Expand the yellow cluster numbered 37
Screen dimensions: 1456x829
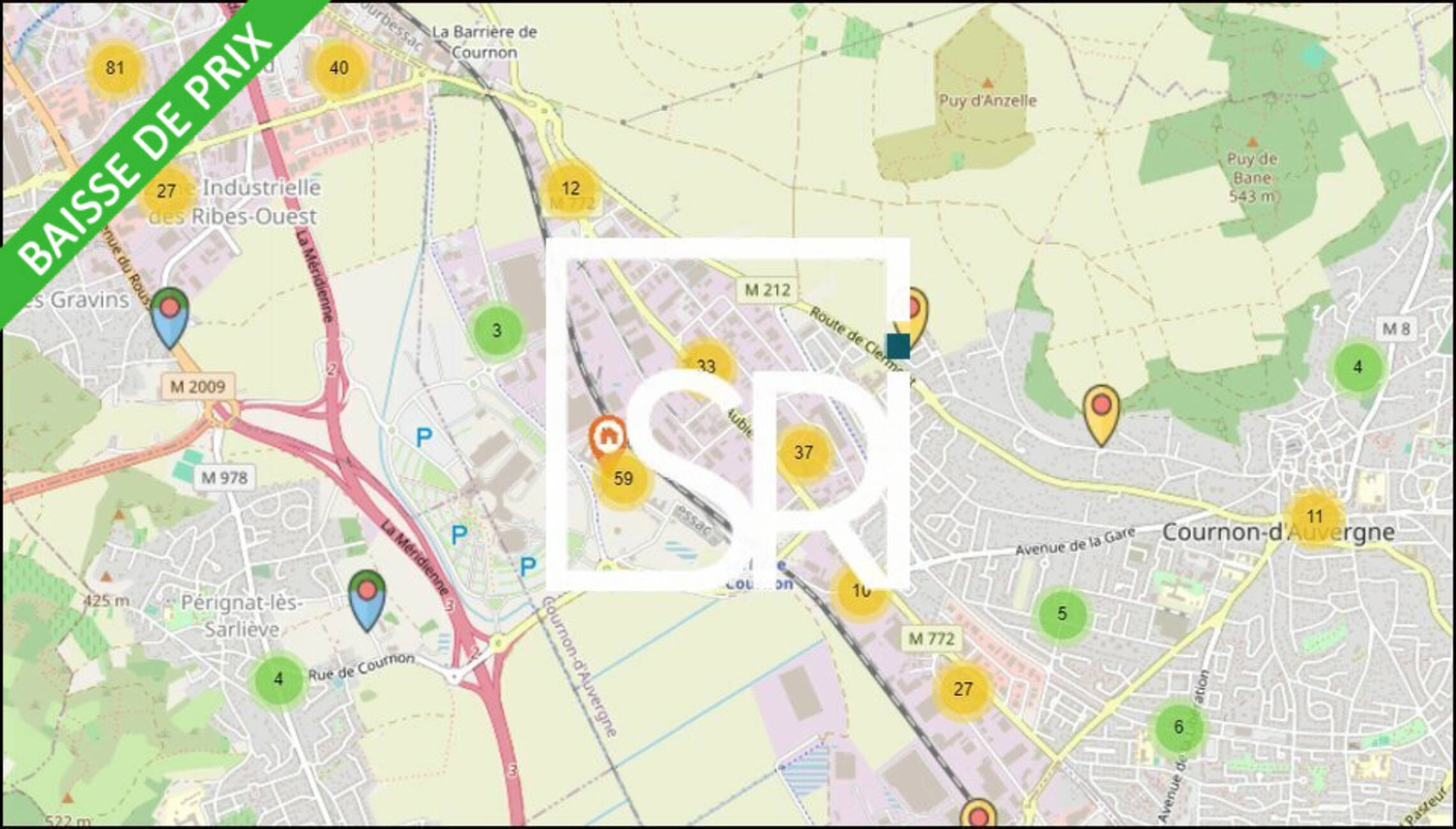click(803, 452)
